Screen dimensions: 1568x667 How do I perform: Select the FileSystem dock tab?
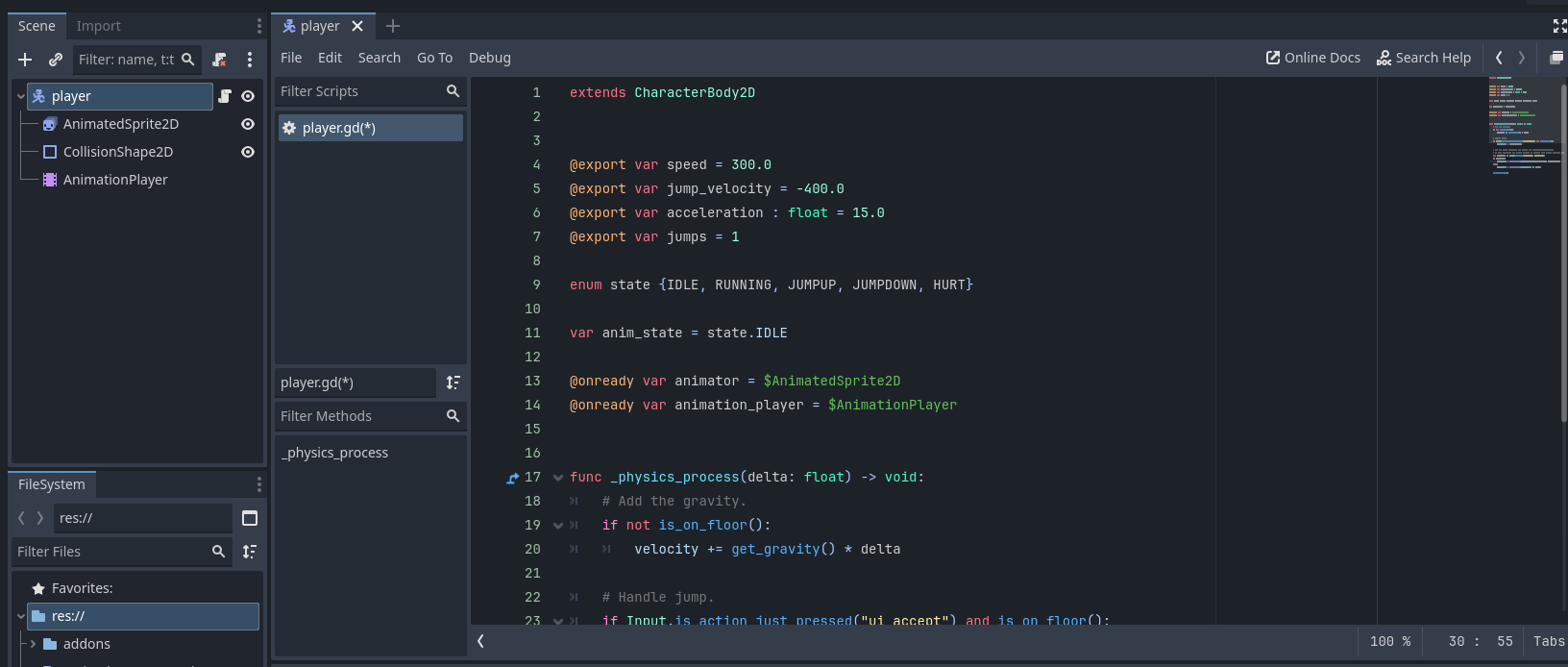coord(52,484)
